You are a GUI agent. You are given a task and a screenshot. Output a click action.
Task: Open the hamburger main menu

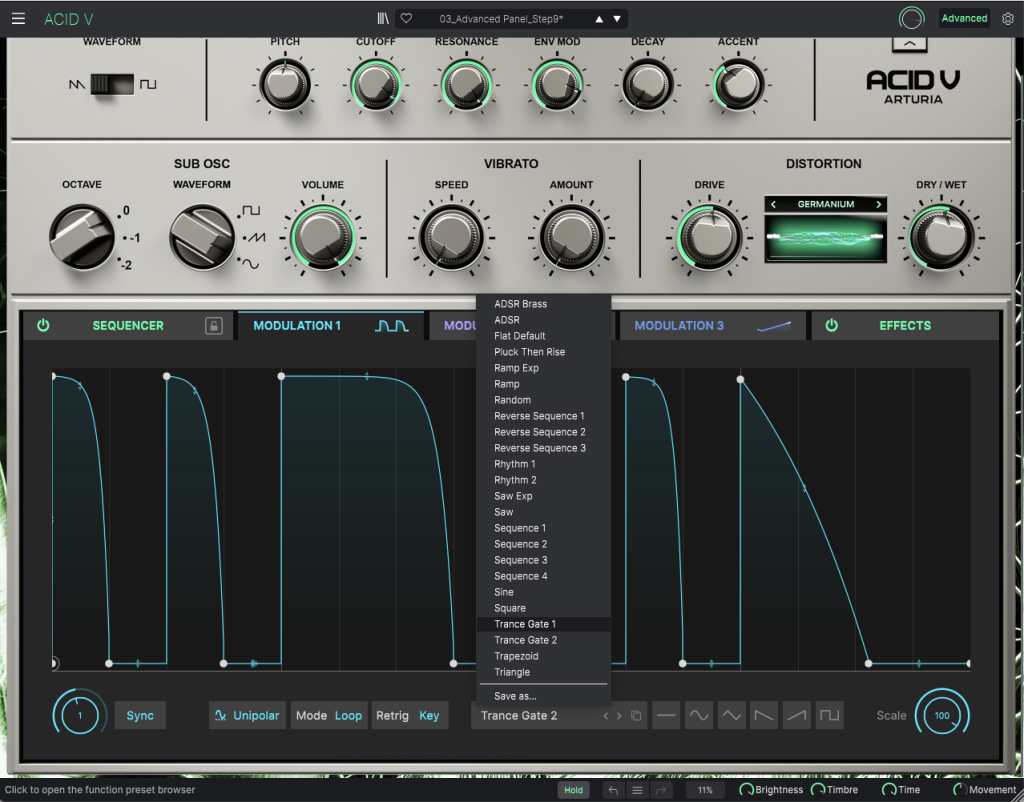[x=18, y=19]
